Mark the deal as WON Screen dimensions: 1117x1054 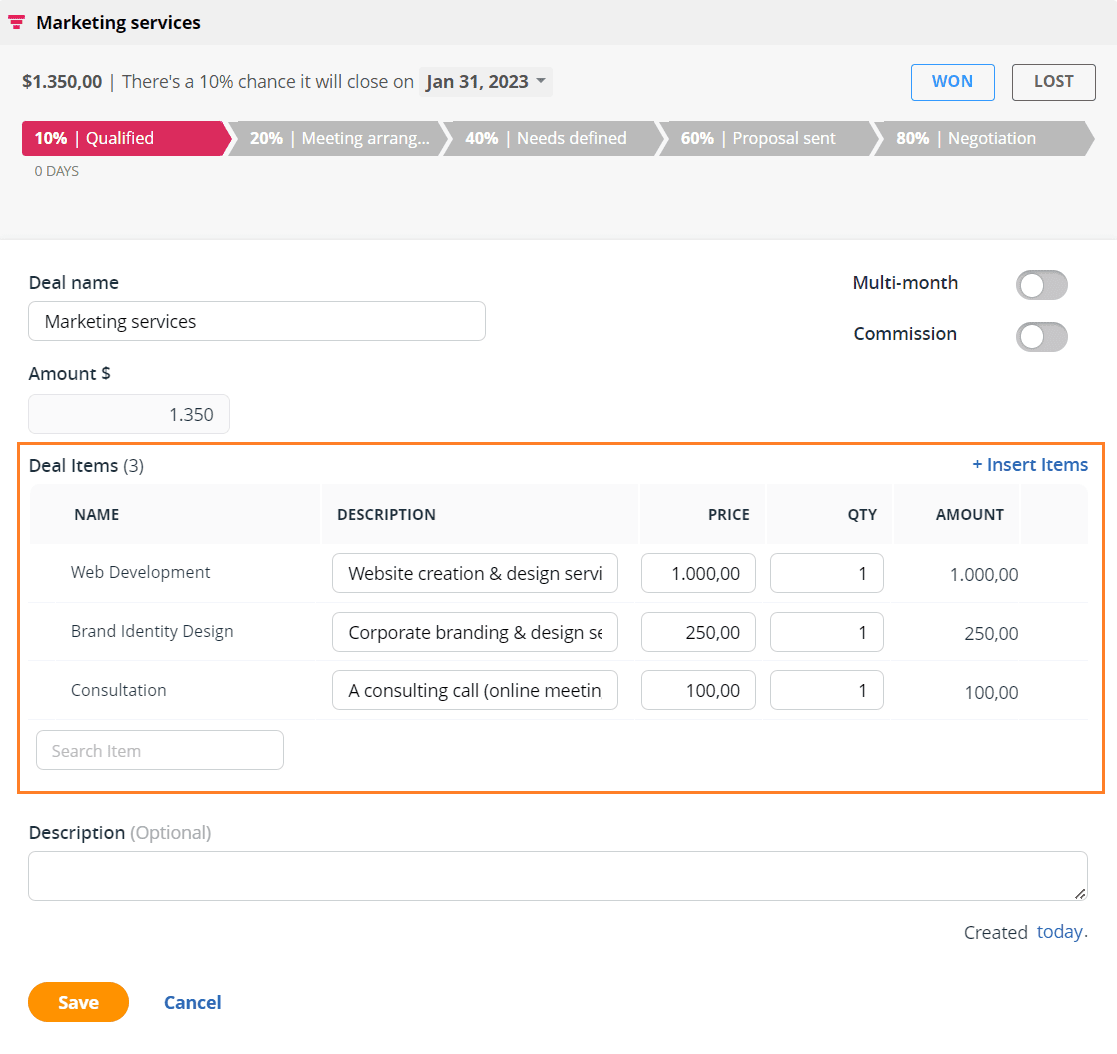pos(952,82)
